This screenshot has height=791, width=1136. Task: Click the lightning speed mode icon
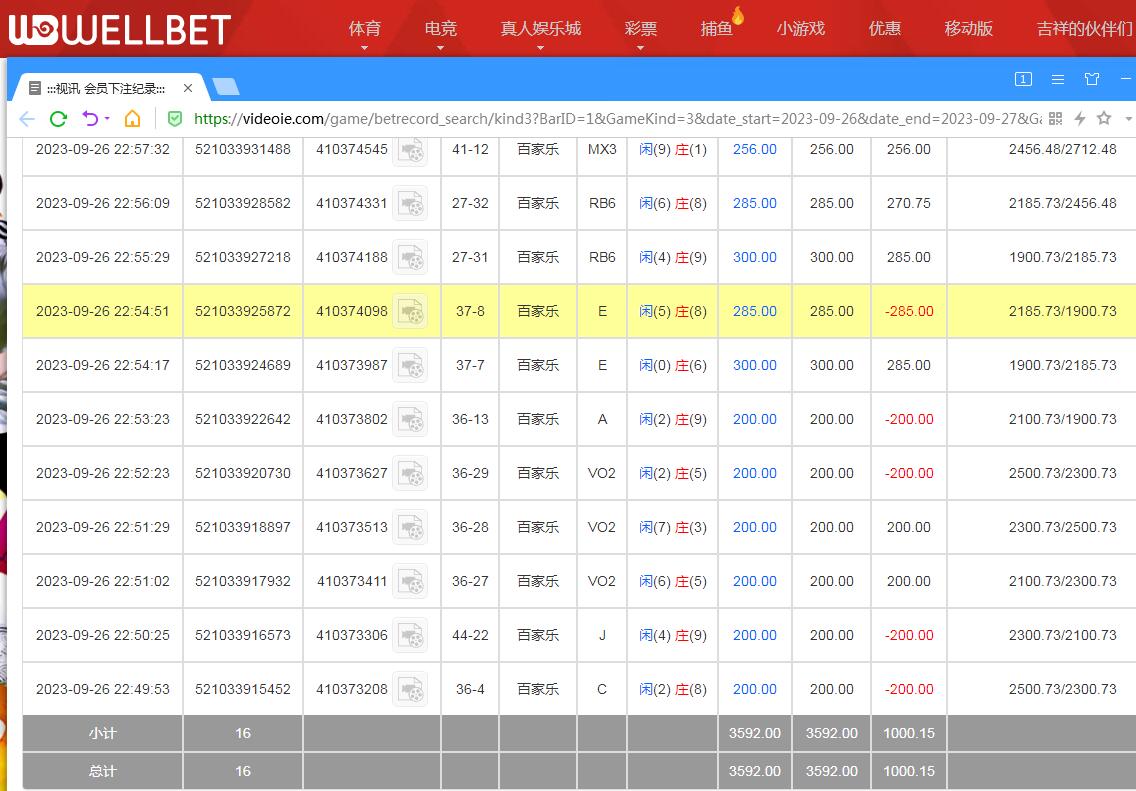tap(1080, 119)
